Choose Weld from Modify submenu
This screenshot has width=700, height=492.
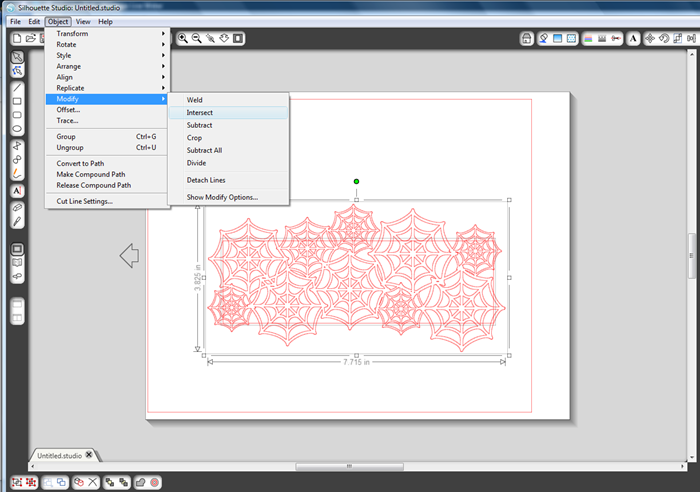tap(228, 100)
